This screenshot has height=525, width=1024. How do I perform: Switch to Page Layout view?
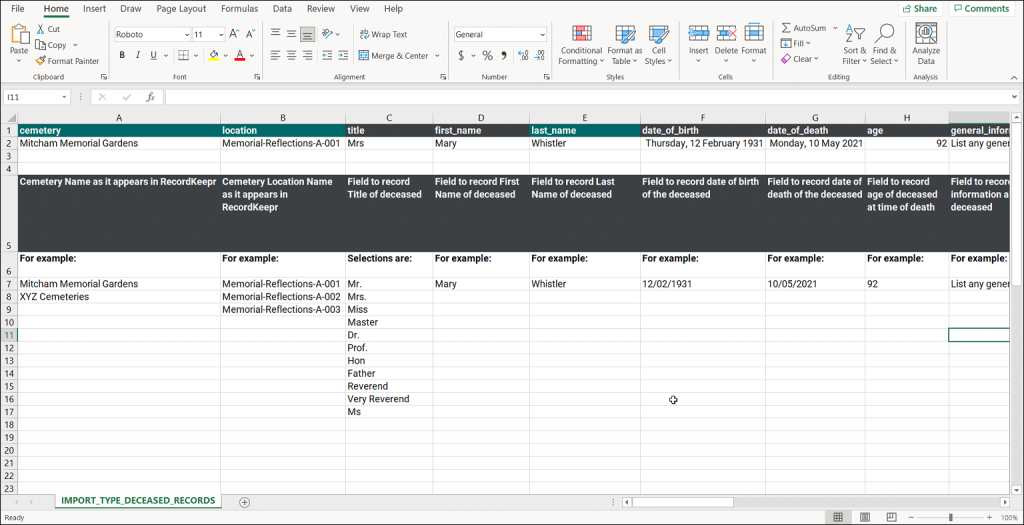click(x=864, y=517)
